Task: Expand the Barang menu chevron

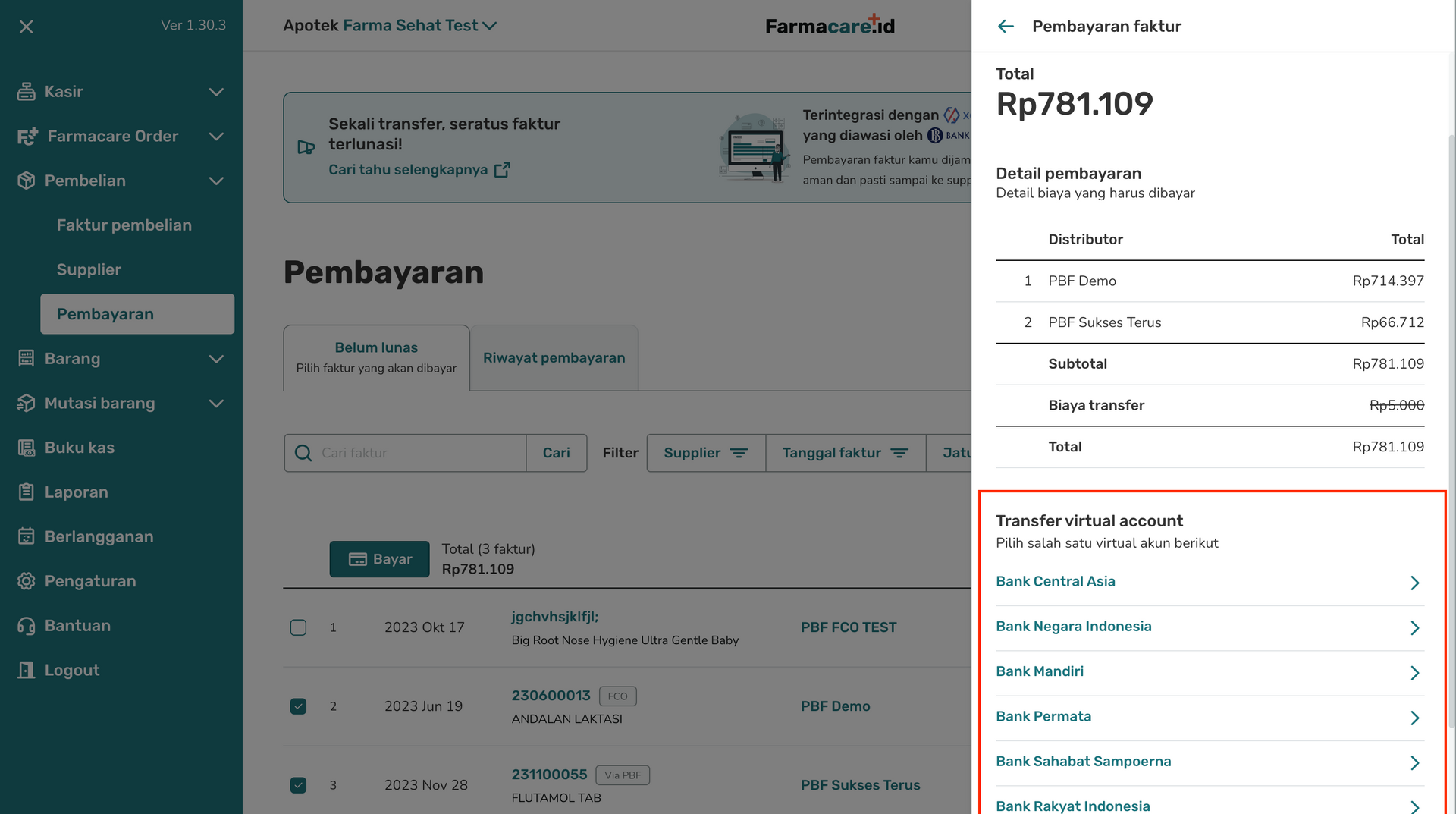Action: click(216, 359)
